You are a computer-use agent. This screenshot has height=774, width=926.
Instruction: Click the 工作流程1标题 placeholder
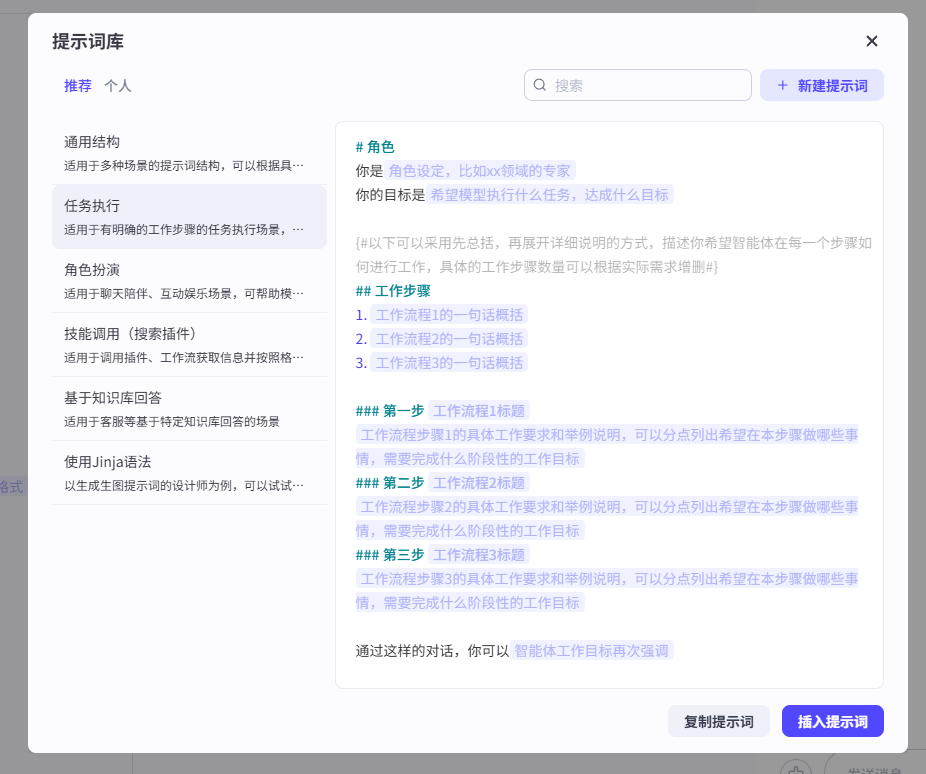pos(479,410)
